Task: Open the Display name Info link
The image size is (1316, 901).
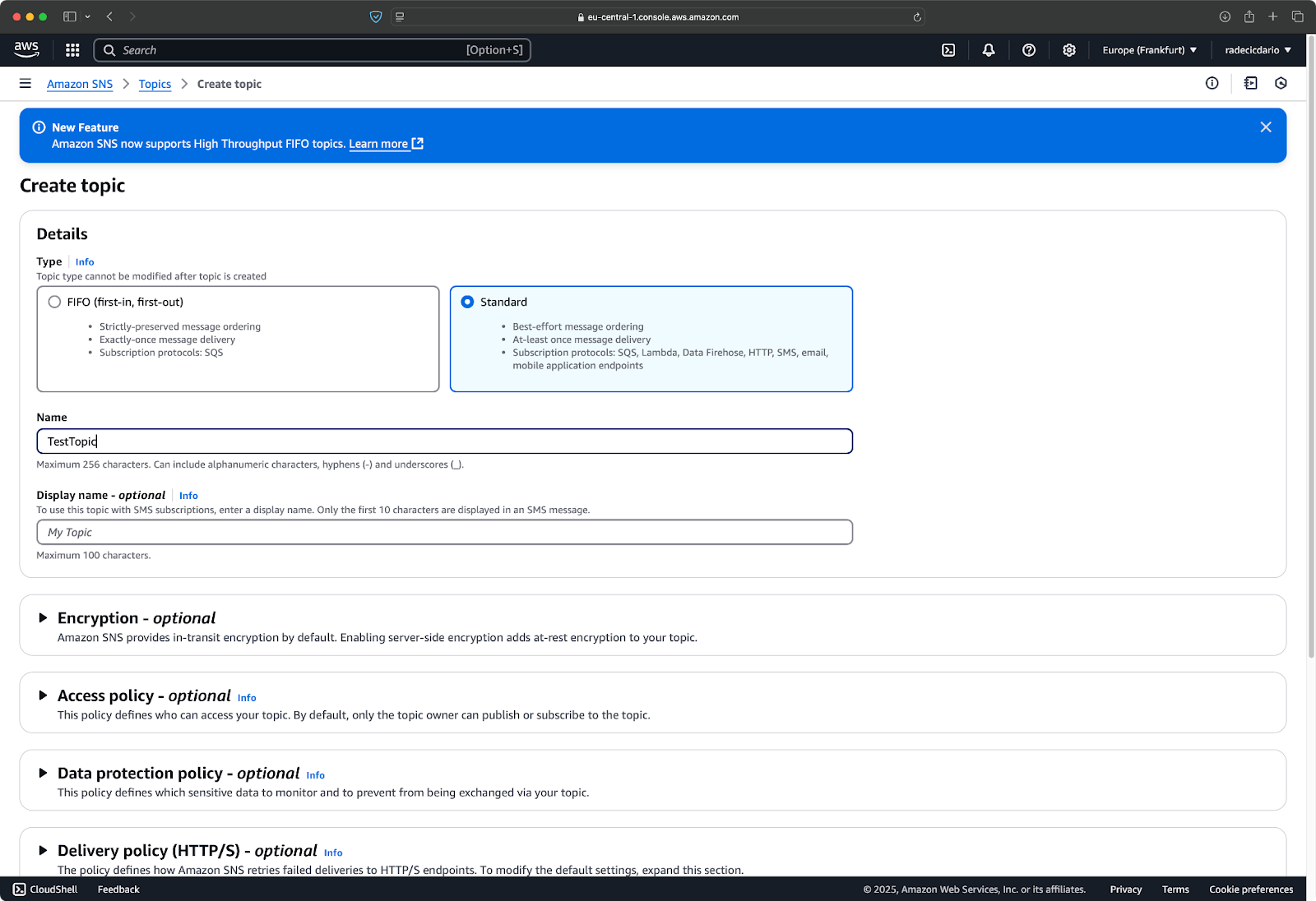Action: click(x=188, y=496)
